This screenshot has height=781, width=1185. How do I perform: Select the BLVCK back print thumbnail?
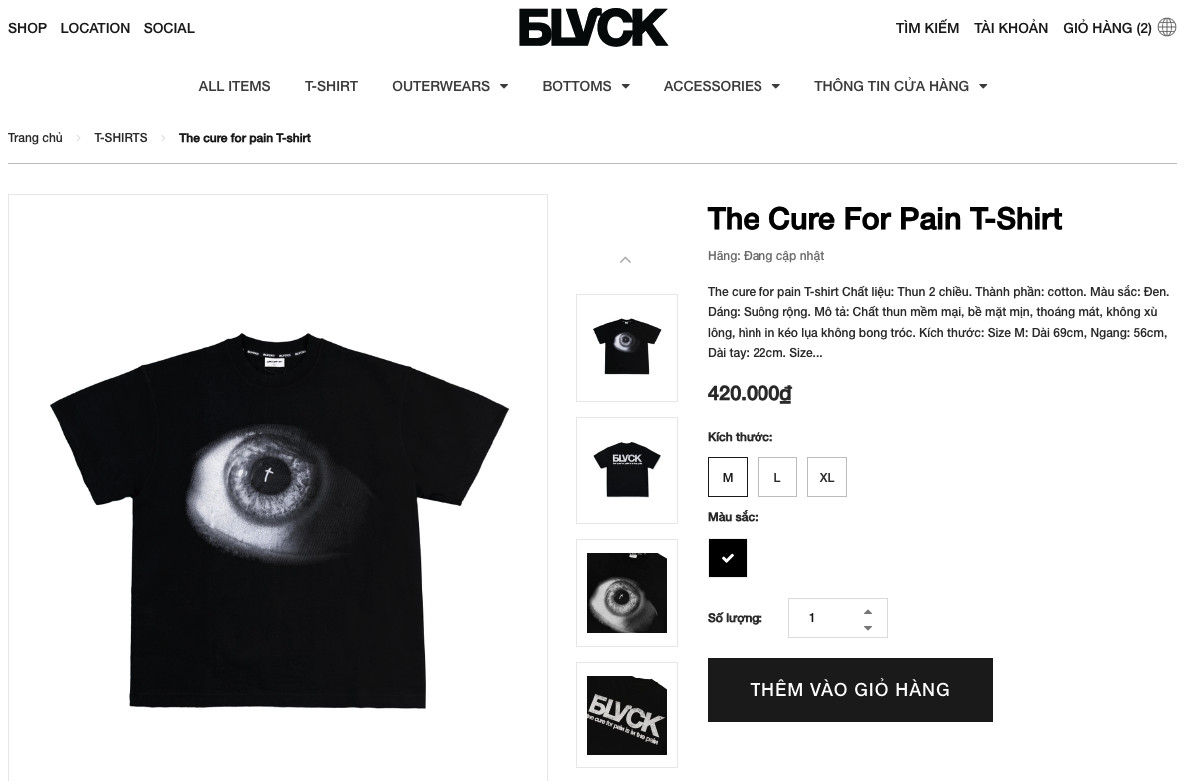click(x=627, y=470)
